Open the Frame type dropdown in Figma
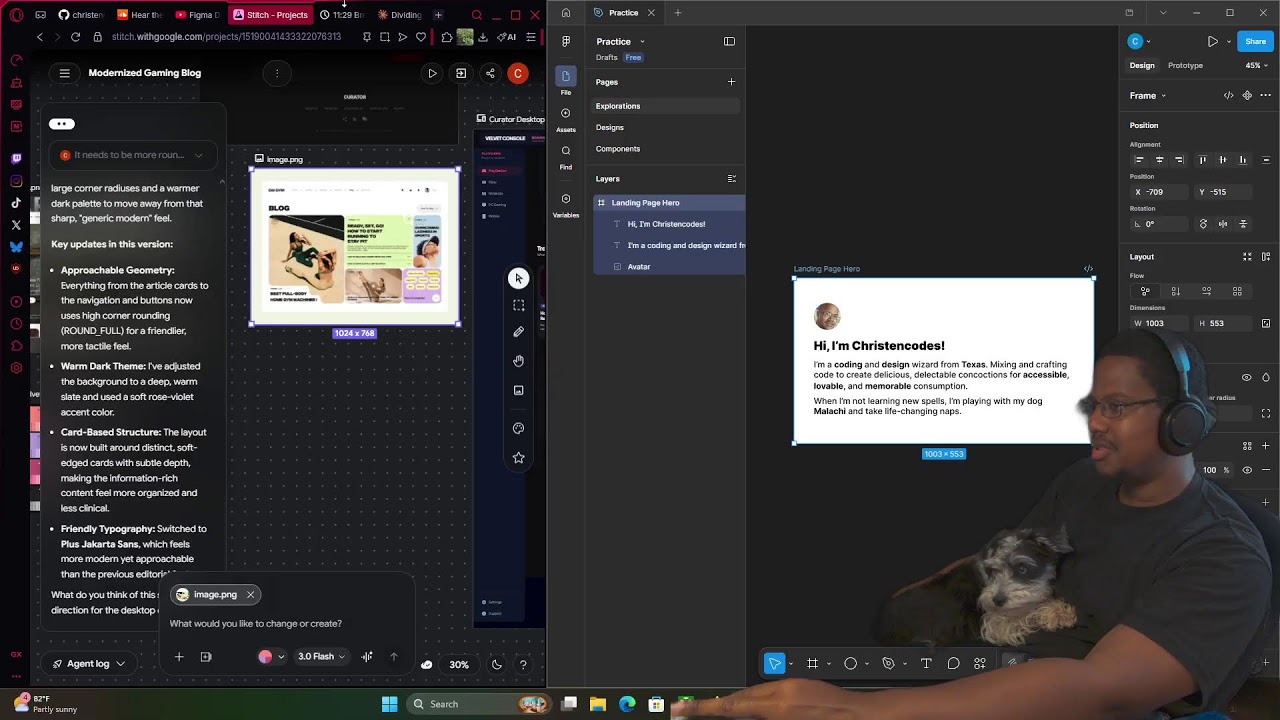1280x720 pixels. pos(1148,96)
